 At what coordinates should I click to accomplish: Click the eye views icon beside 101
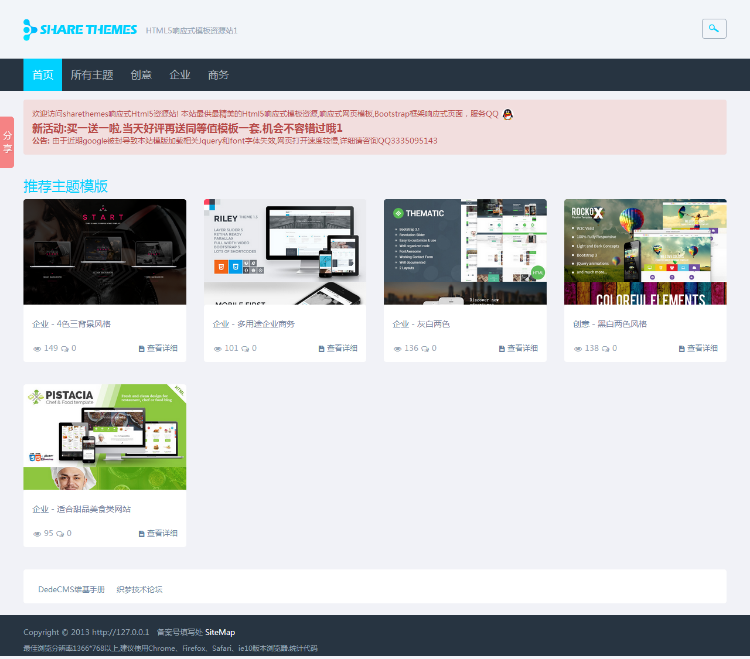click(x=217, y=349)
